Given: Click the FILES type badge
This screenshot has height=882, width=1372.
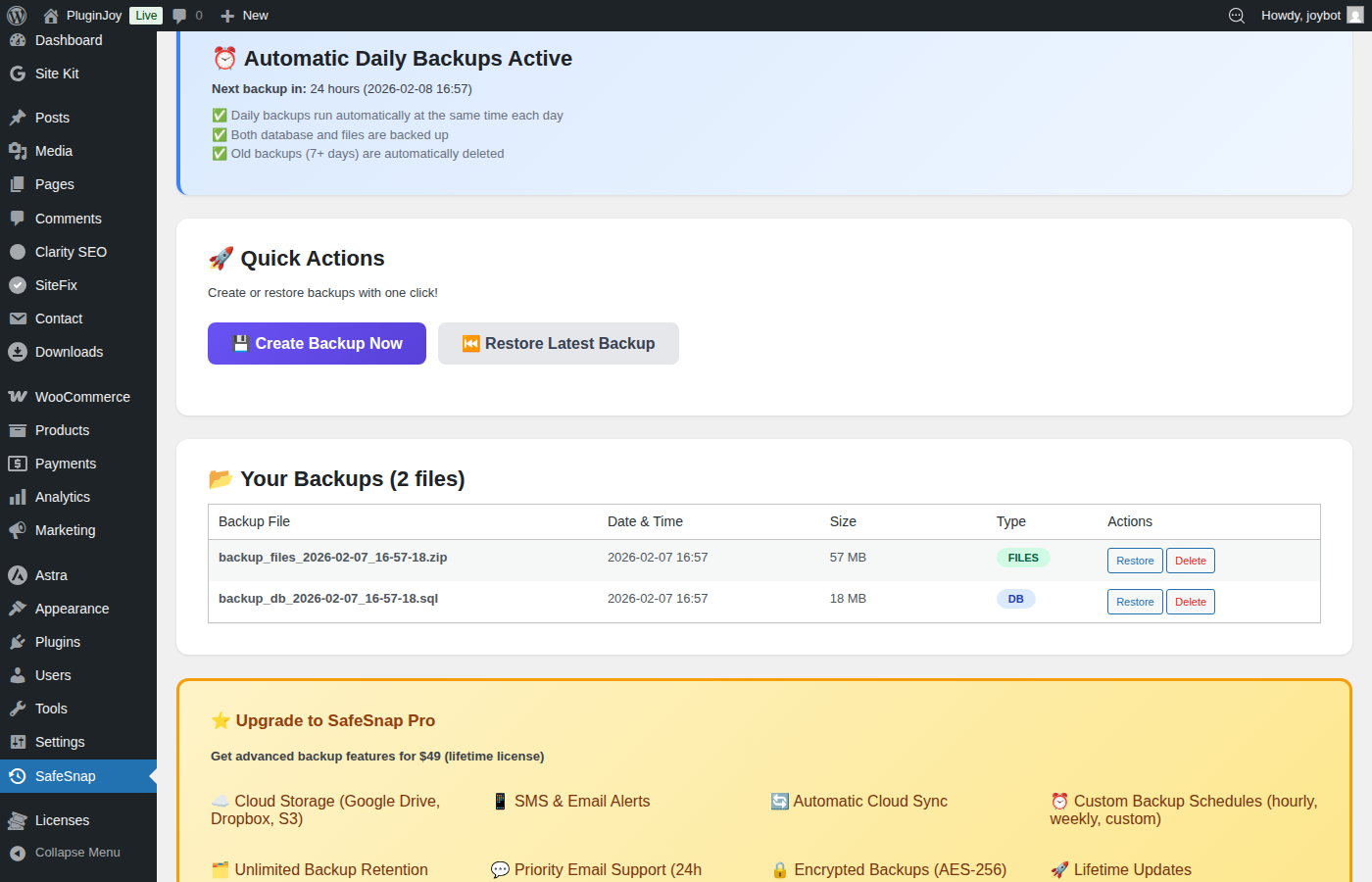Looking at the screenshot, I should click(1023, 558).
